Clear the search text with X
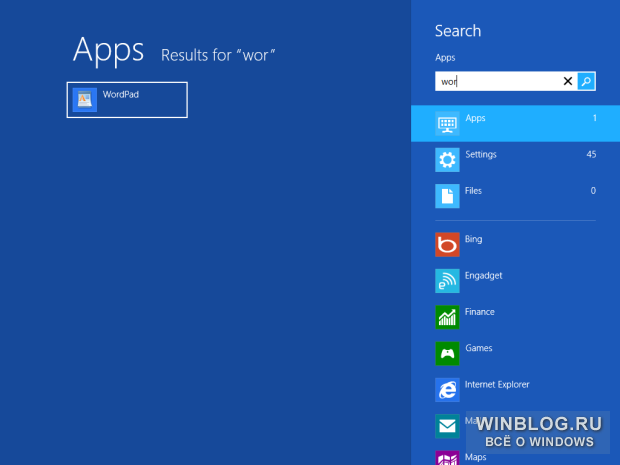The width and height of the screenshot is (620, 465). point(567,81)
